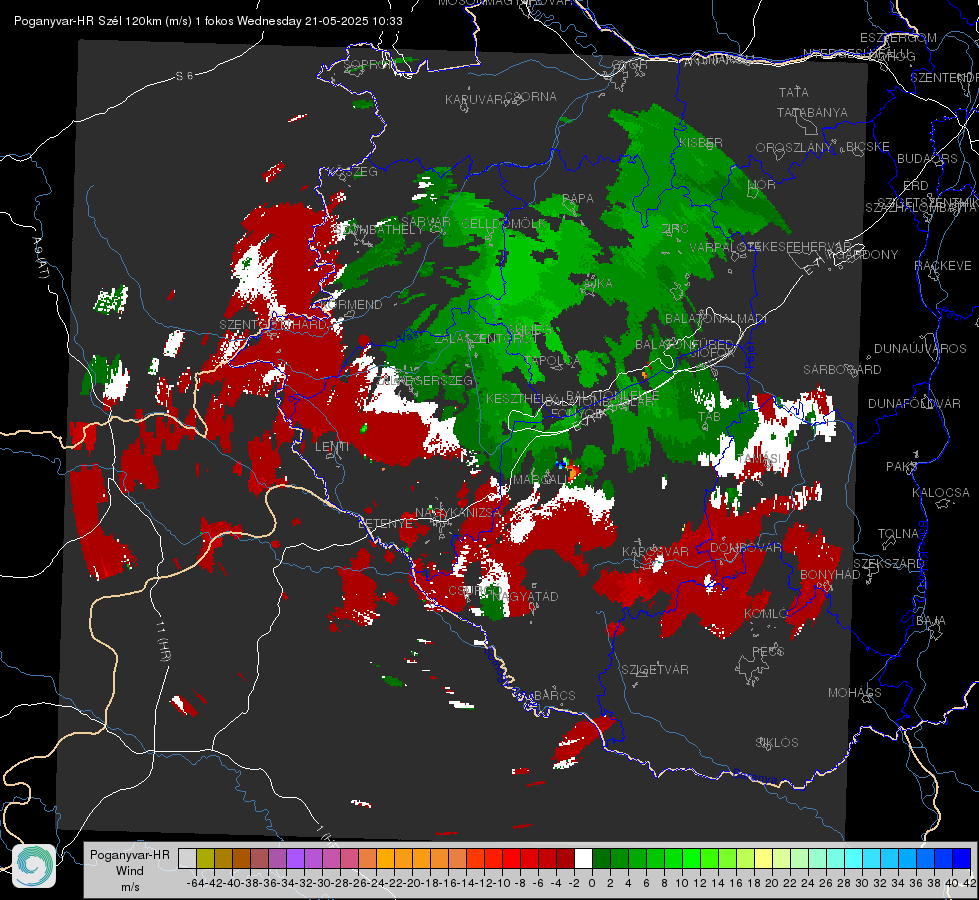
Task: Select the SZENTGOTTHÁRD city label
Action: [x=273, y=325]
